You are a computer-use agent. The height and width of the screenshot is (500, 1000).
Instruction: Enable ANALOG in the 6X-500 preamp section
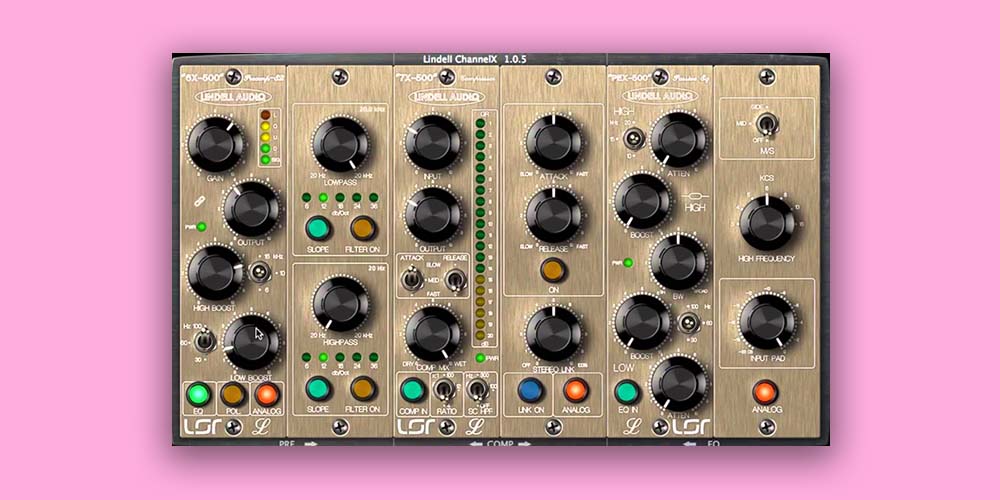266,393
